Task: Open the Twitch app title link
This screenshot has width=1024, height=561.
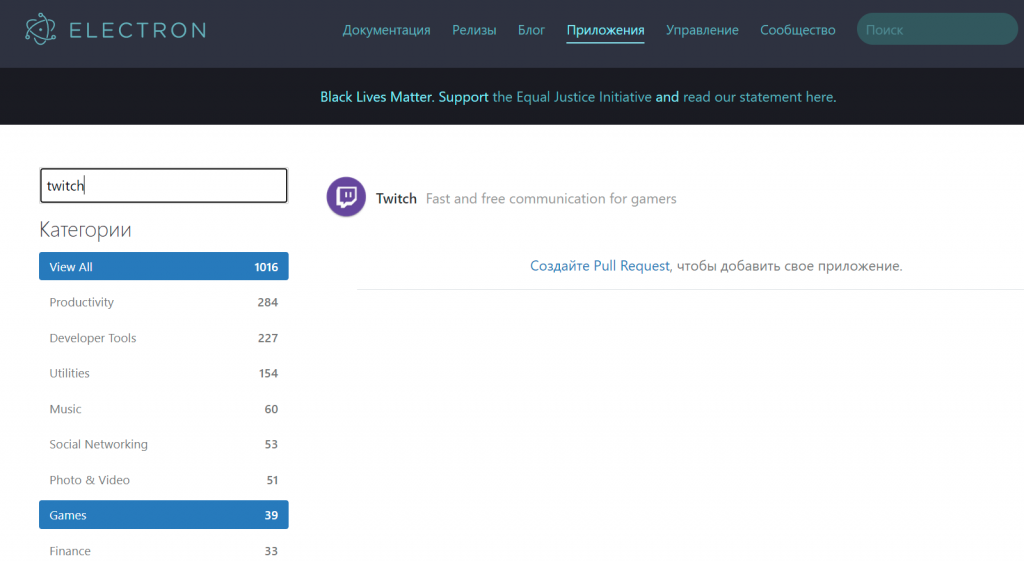Action: (x=396, y=199)
